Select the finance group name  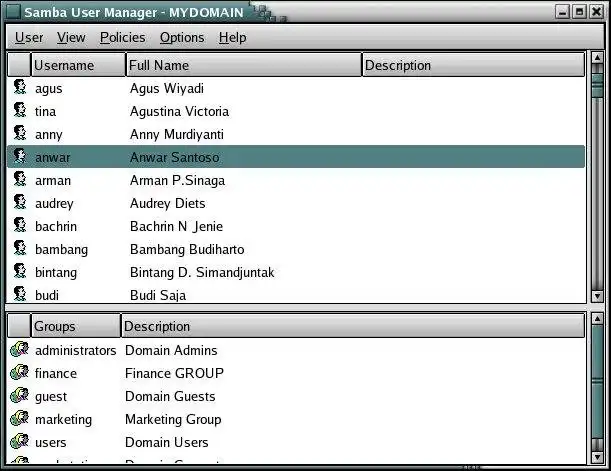tap(56, 373)
